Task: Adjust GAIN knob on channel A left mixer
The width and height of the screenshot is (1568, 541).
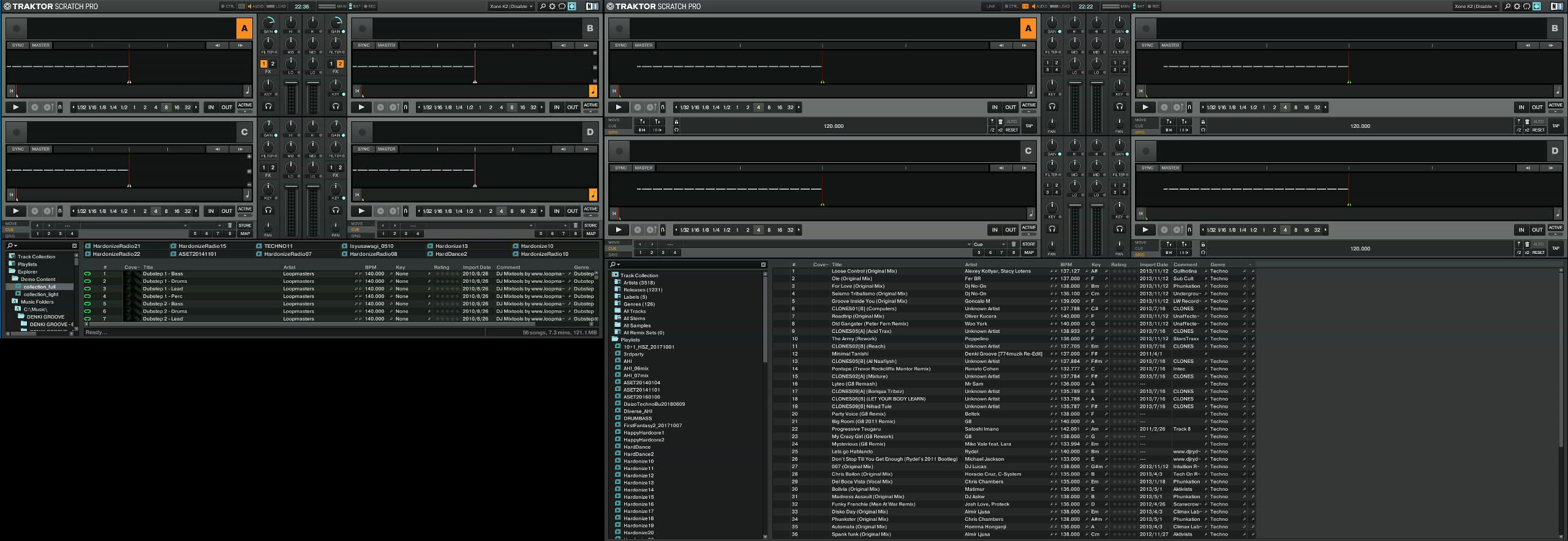Action: tap(268, 23)
